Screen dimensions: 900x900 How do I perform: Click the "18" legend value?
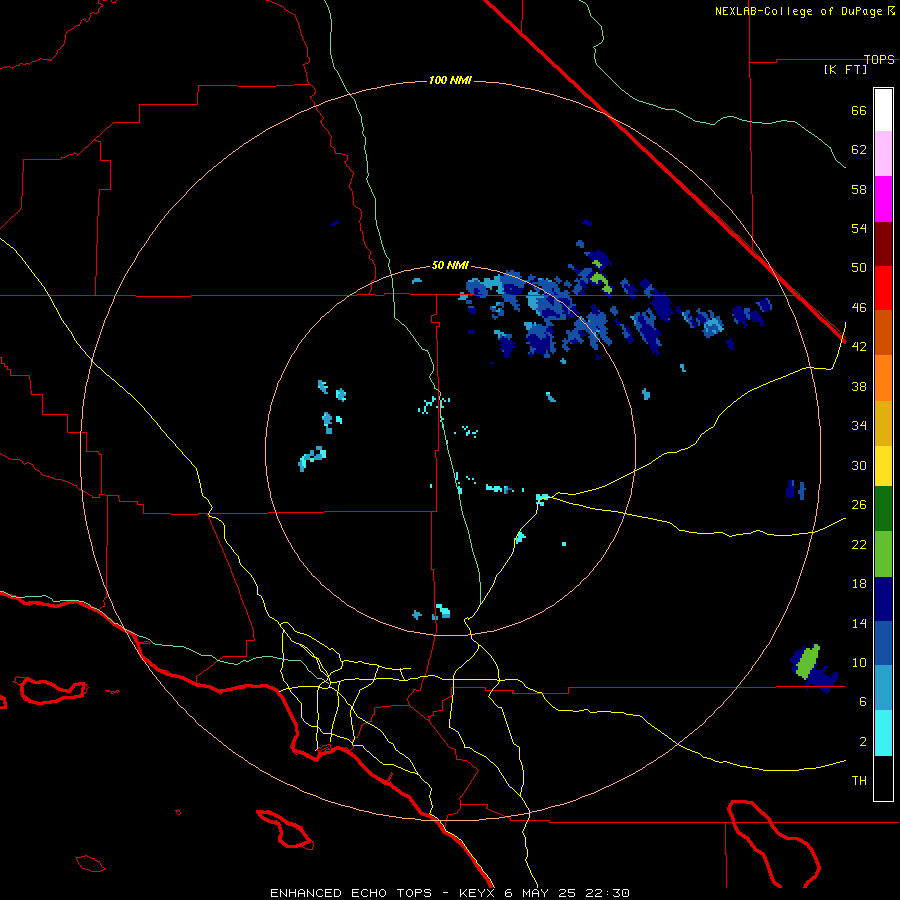tap(859, 584)
